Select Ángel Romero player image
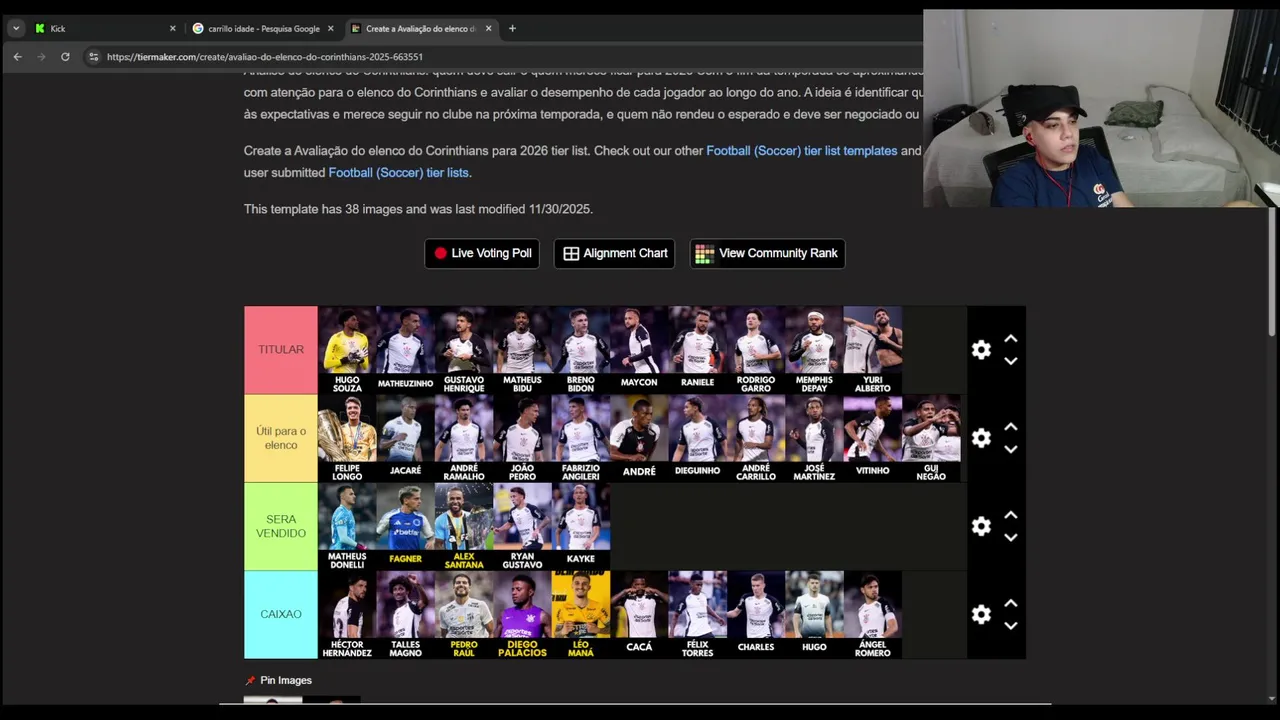The width and height of the screenshot is (1280, 720). [873, 614]
